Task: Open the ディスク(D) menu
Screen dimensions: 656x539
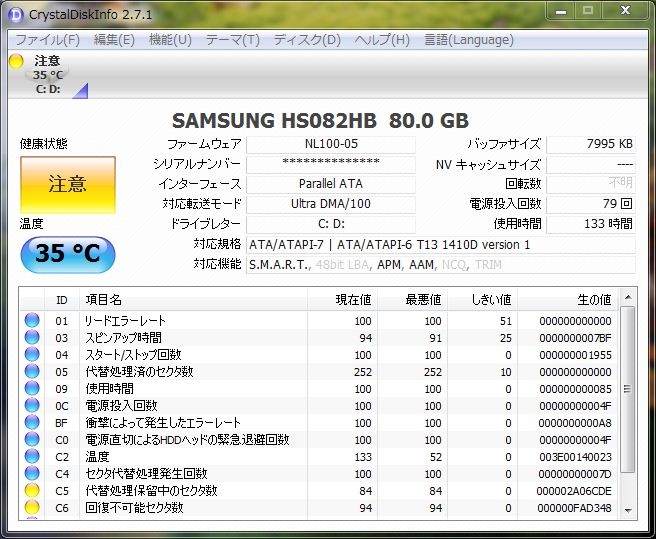Action: [307, 40]
